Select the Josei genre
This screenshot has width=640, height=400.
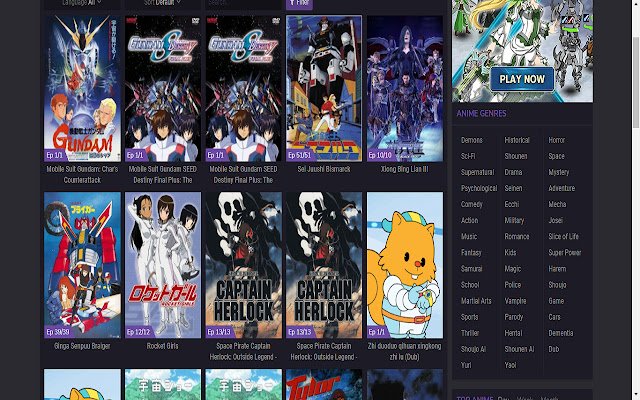[x=555, y=220]
